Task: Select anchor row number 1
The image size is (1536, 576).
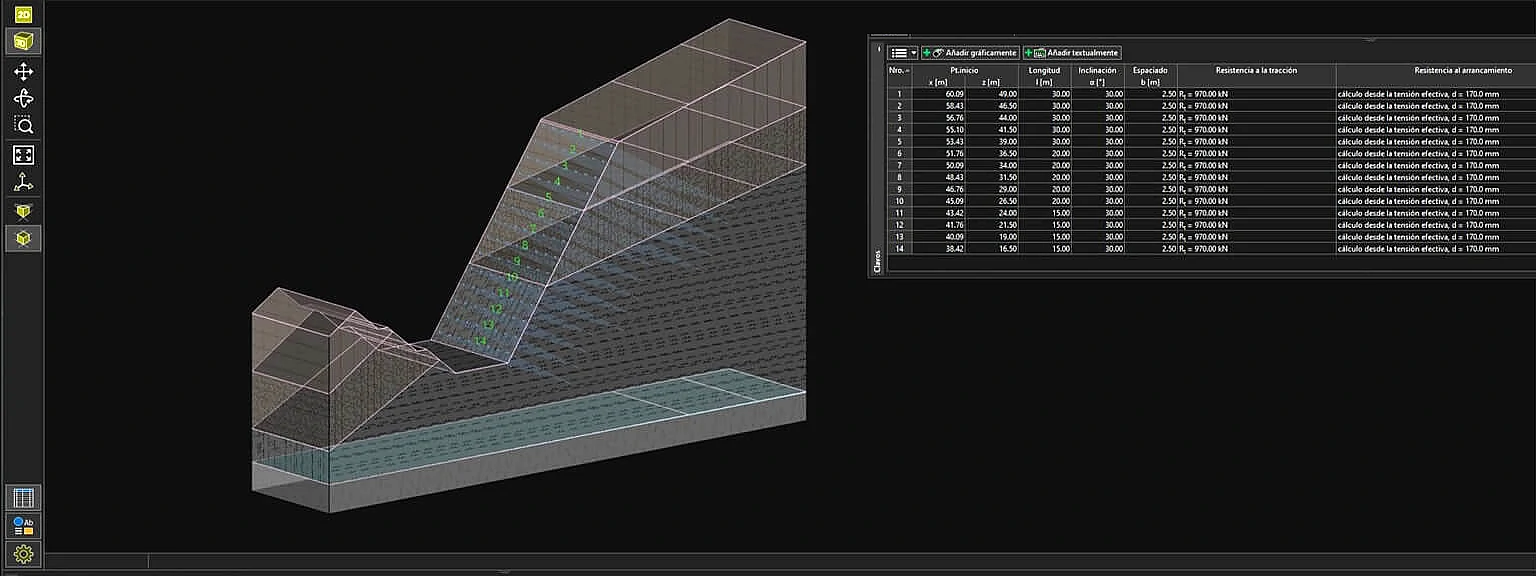Action: (x=899, y=94)
